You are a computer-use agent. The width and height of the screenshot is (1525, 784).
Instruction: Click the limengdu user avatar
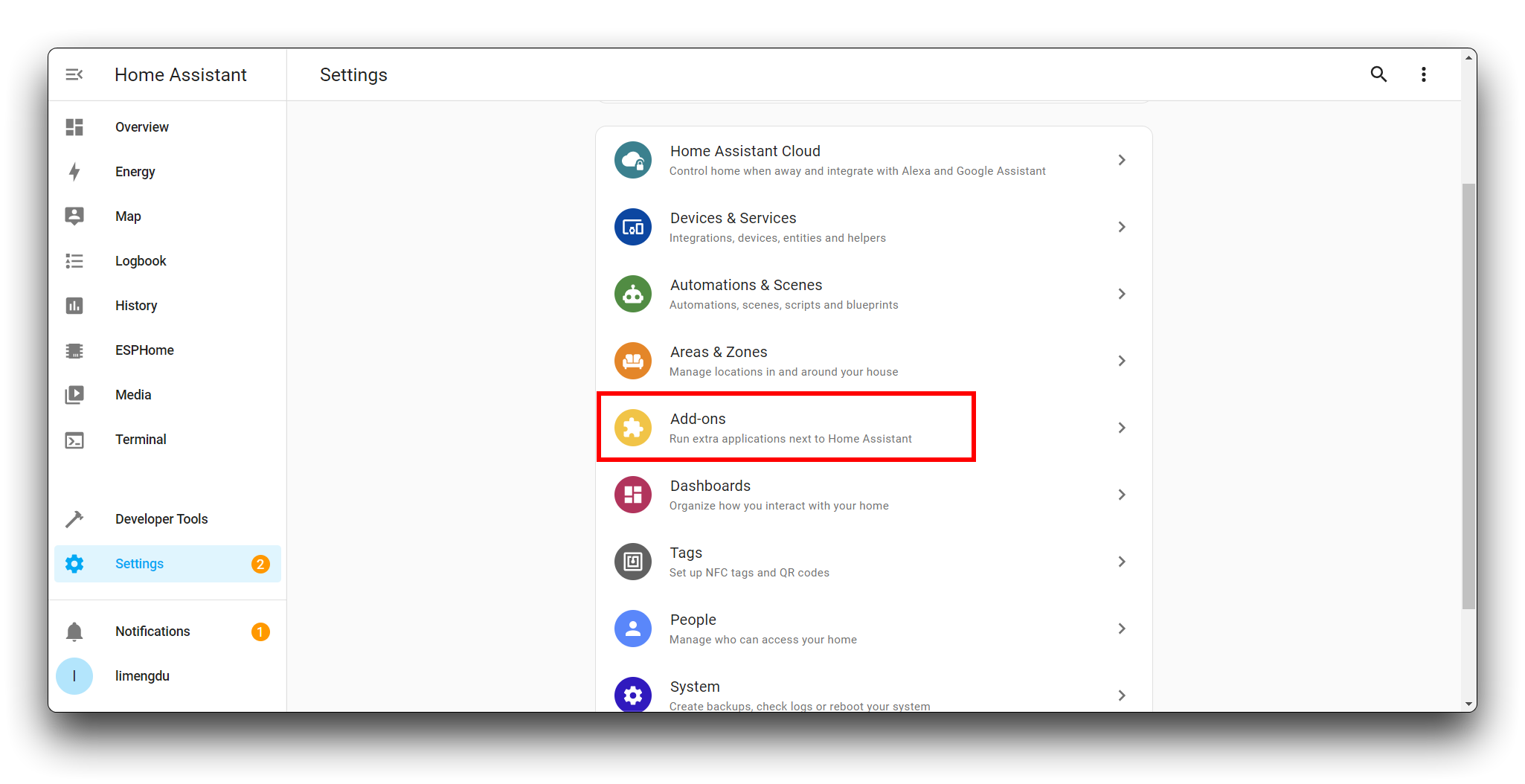coord(74,676)
